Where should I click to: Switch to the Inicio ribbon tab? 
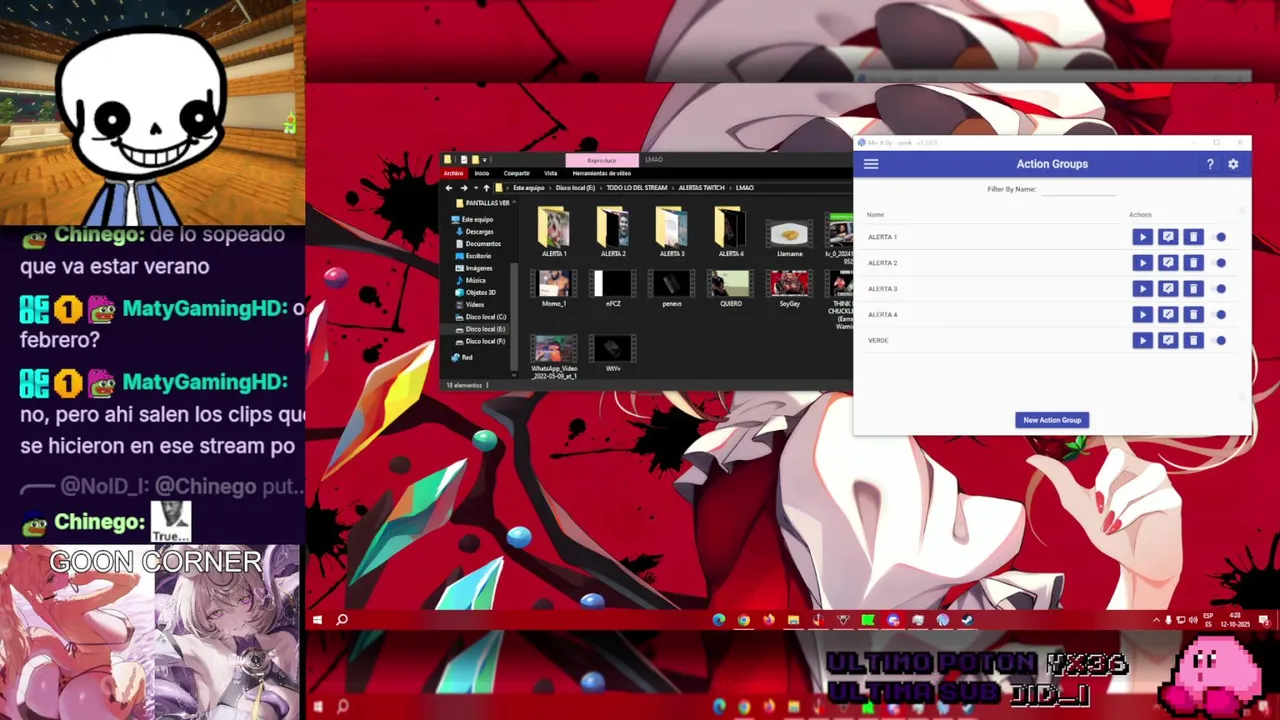click(x=482, y=173)
